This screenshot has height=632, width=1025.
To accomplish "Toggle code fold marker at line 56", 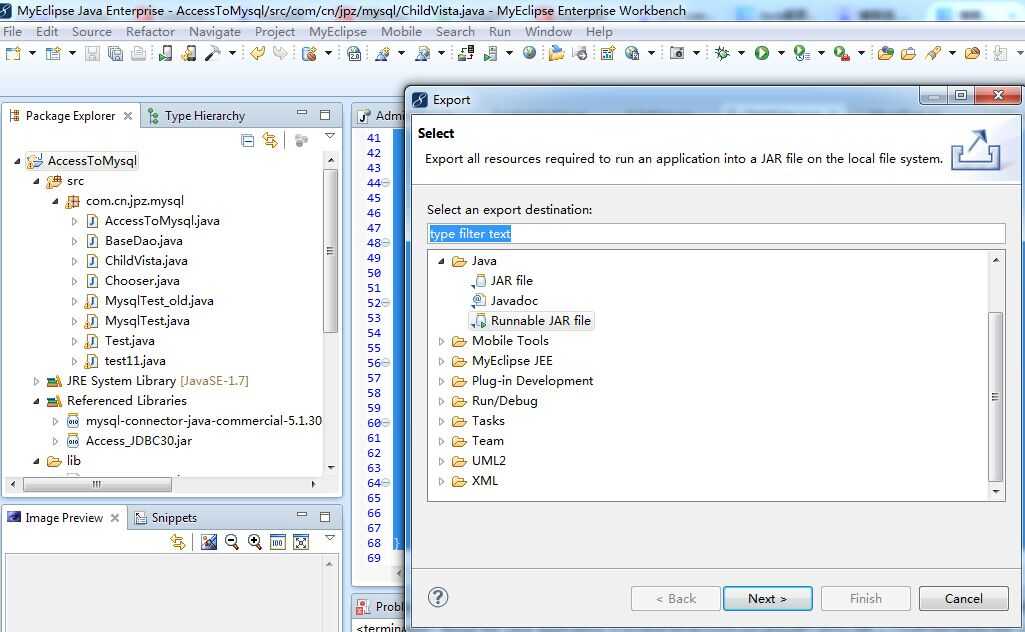I will click(x=386, y=363).
